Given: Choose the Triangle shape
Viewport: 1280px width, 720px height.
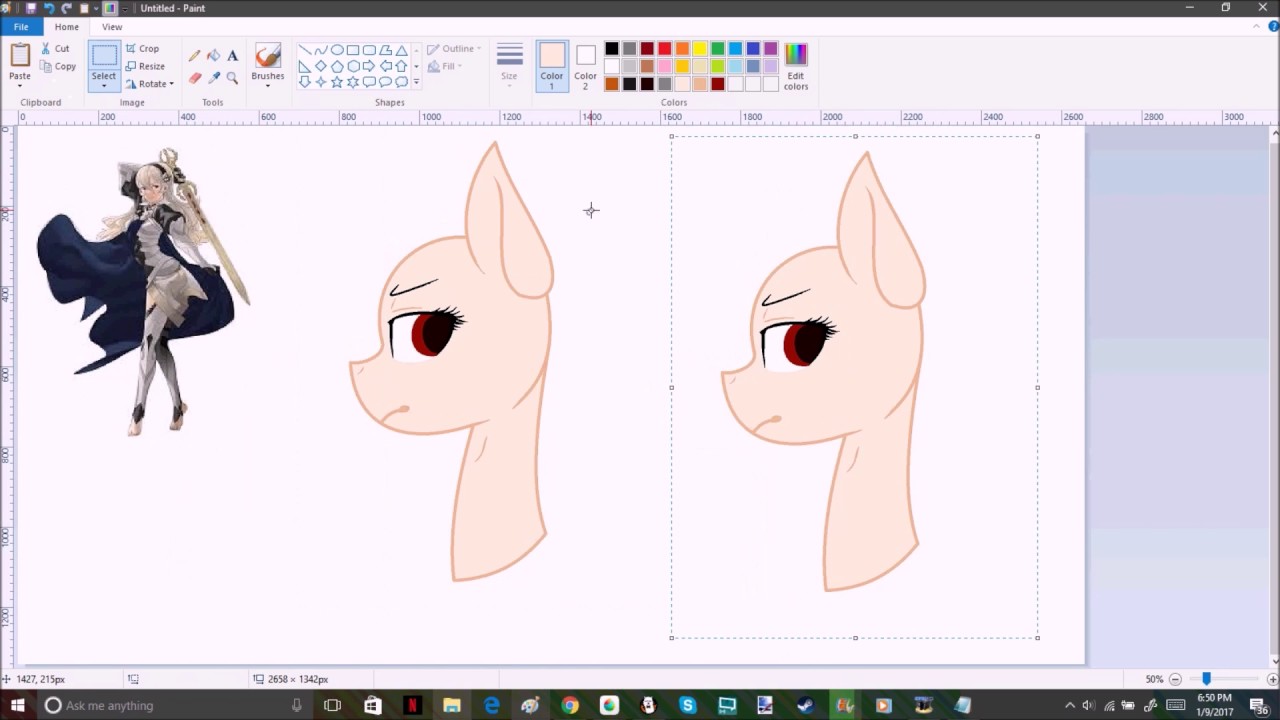Looking at the screenshot, I should [401, 50].
